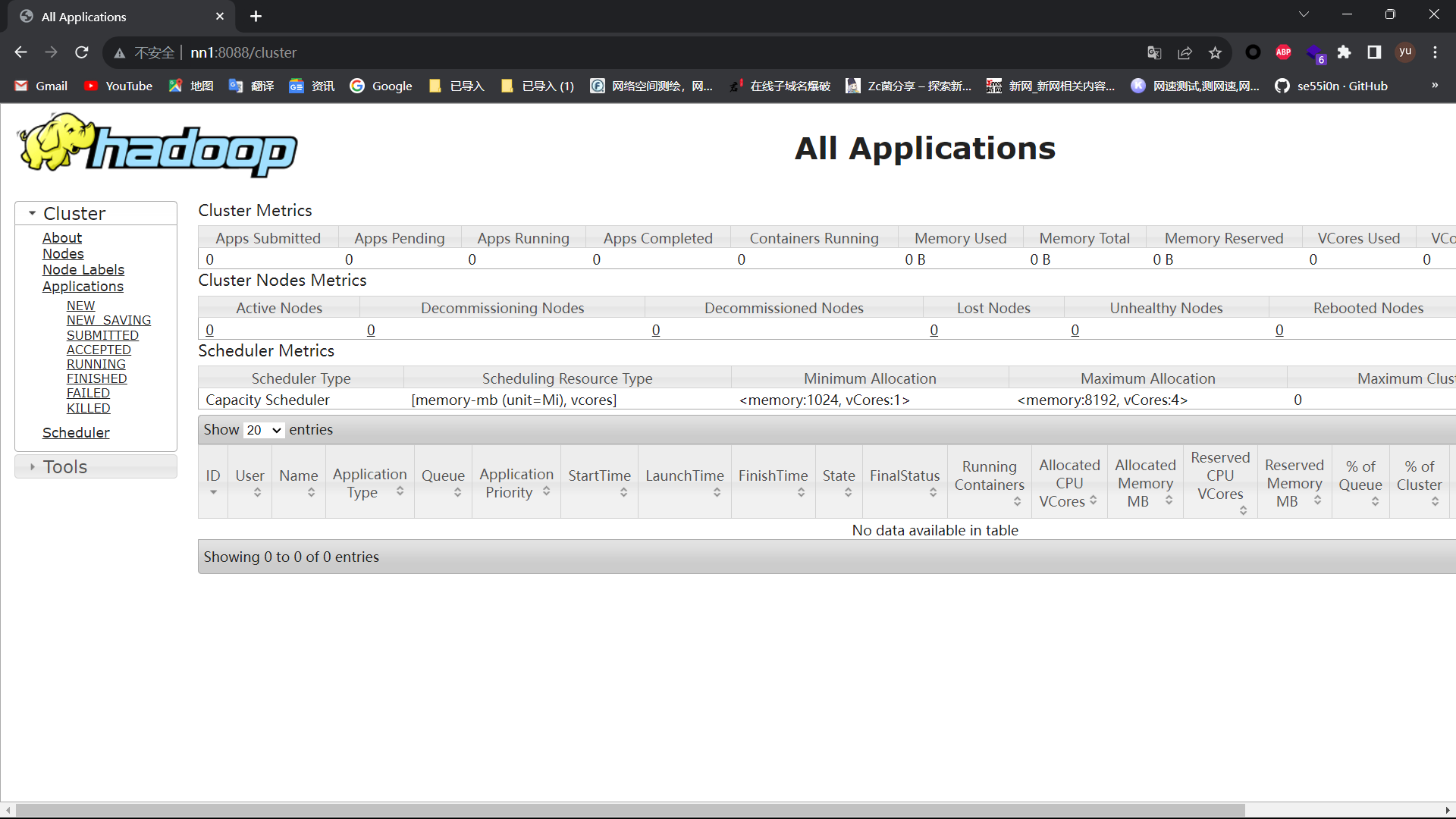The height and width of the screenshot is (819, 1456).
Task: Open the Show entries count dropdown
Action: tap(264, 430)
